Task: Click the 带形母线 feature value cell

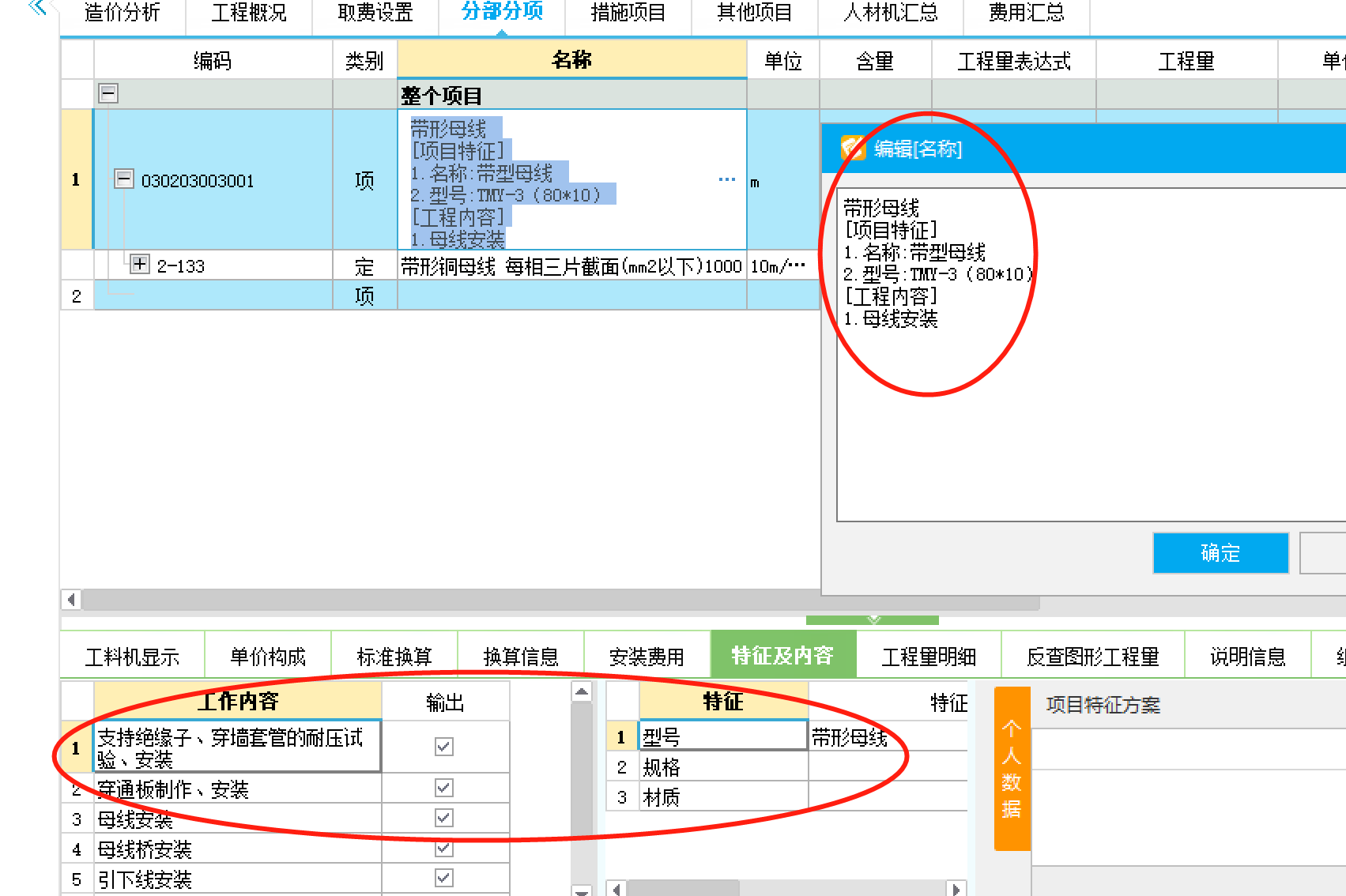Action: [888, 736]
